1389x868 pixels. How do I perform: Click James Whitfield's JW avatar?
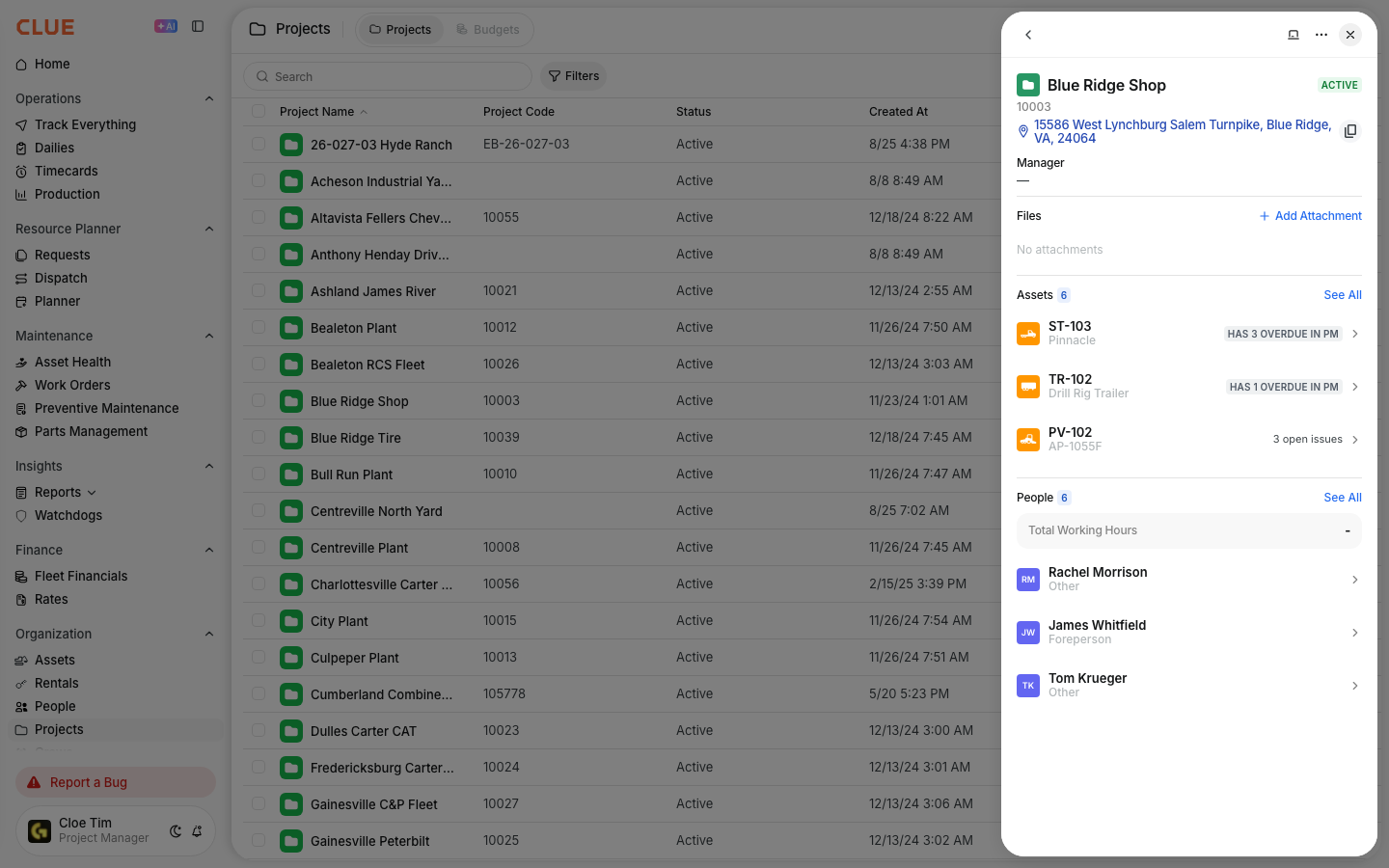1028,633
